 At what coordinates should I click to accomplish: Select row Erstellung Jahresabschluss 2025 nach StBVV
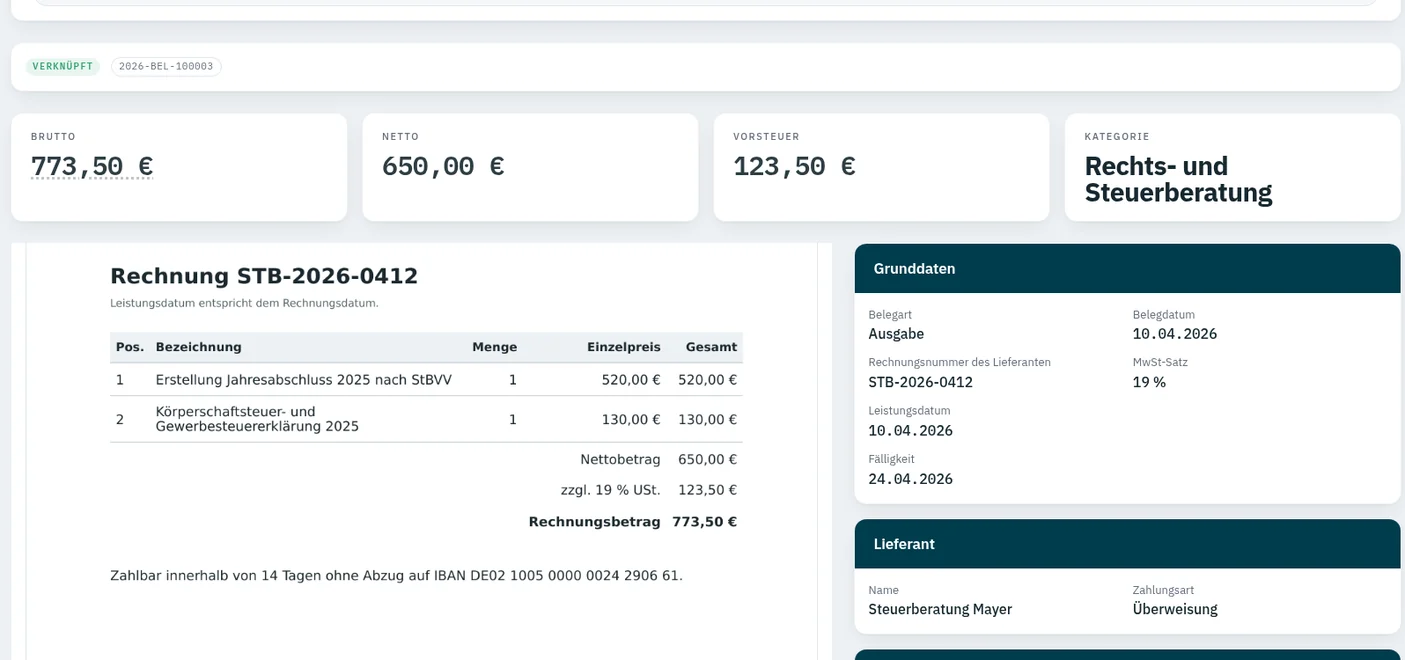pos(426,380)
